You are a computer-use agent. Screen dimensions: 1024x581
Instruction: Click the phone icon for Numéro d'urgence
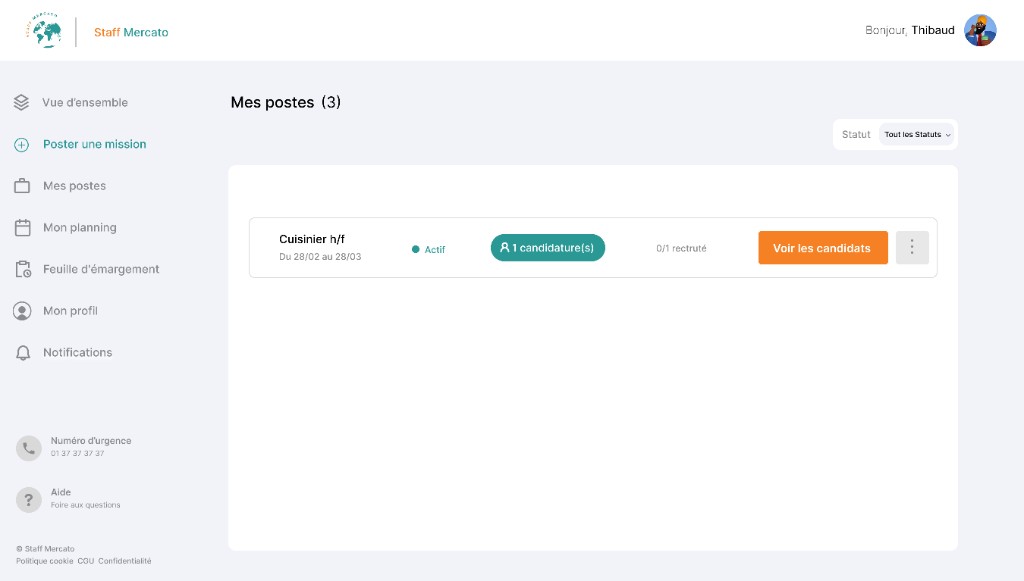[29, 448]
